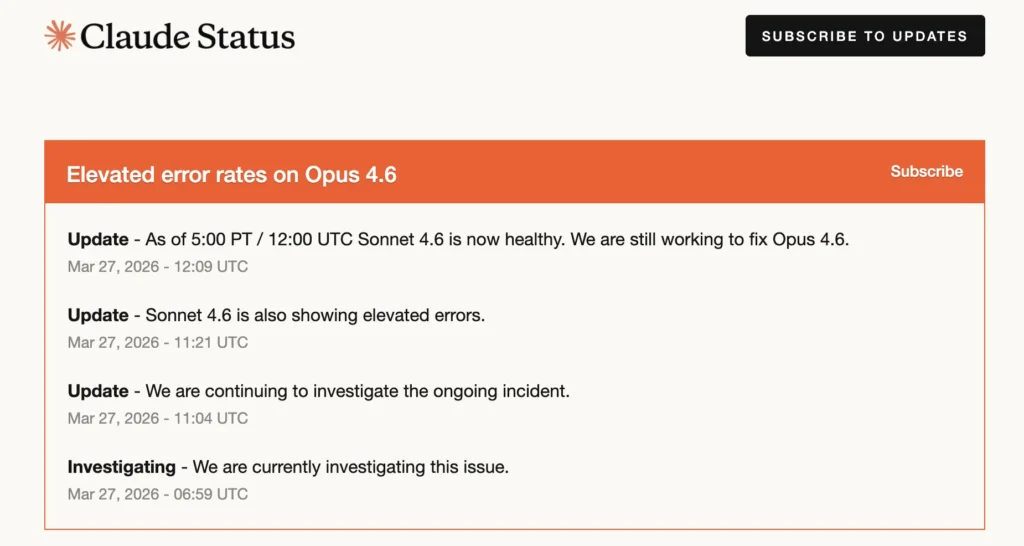Open the Elevated error rates on Opus 4.6 incident

tap(231, 174)
